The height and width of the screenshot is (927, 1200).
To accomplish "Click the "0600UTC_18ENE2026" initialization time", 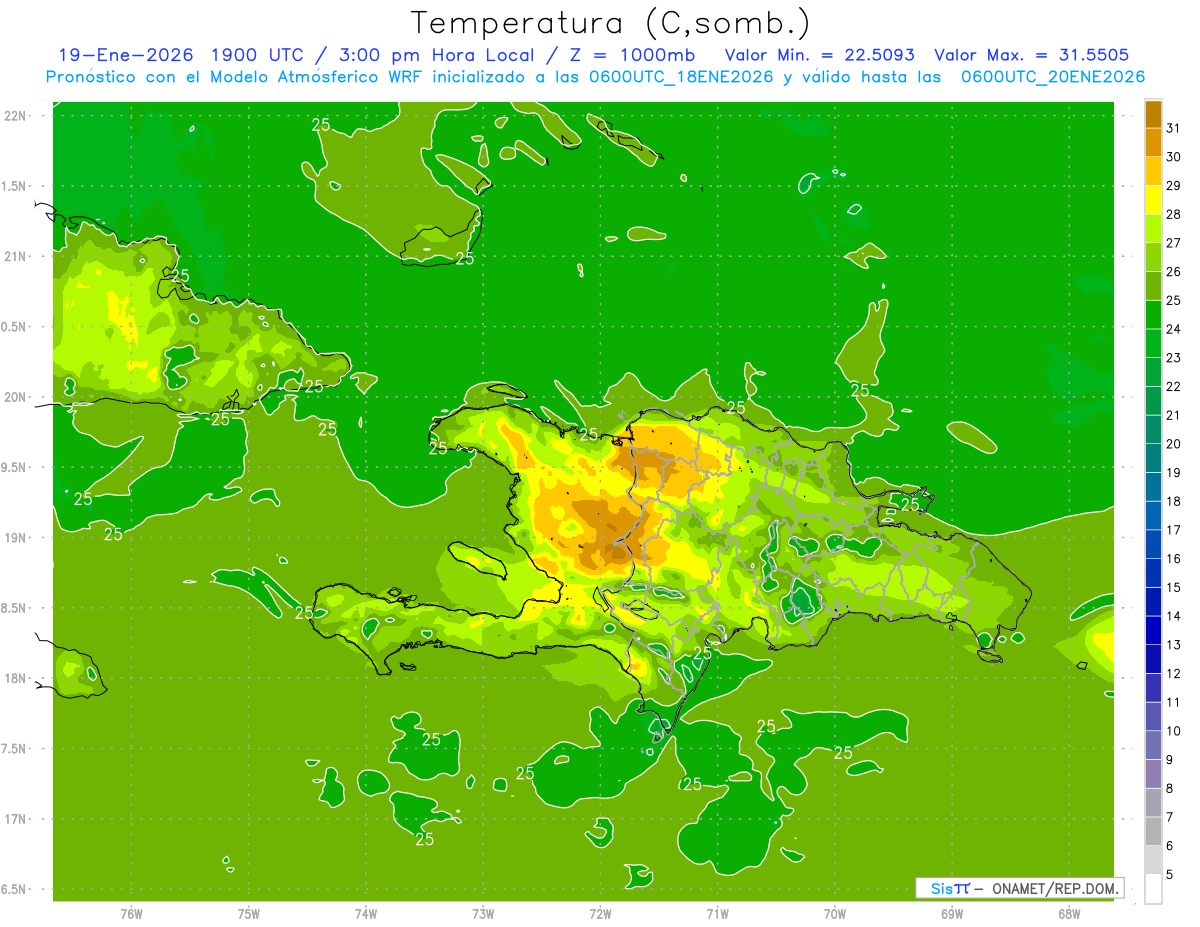I will 679,77.
